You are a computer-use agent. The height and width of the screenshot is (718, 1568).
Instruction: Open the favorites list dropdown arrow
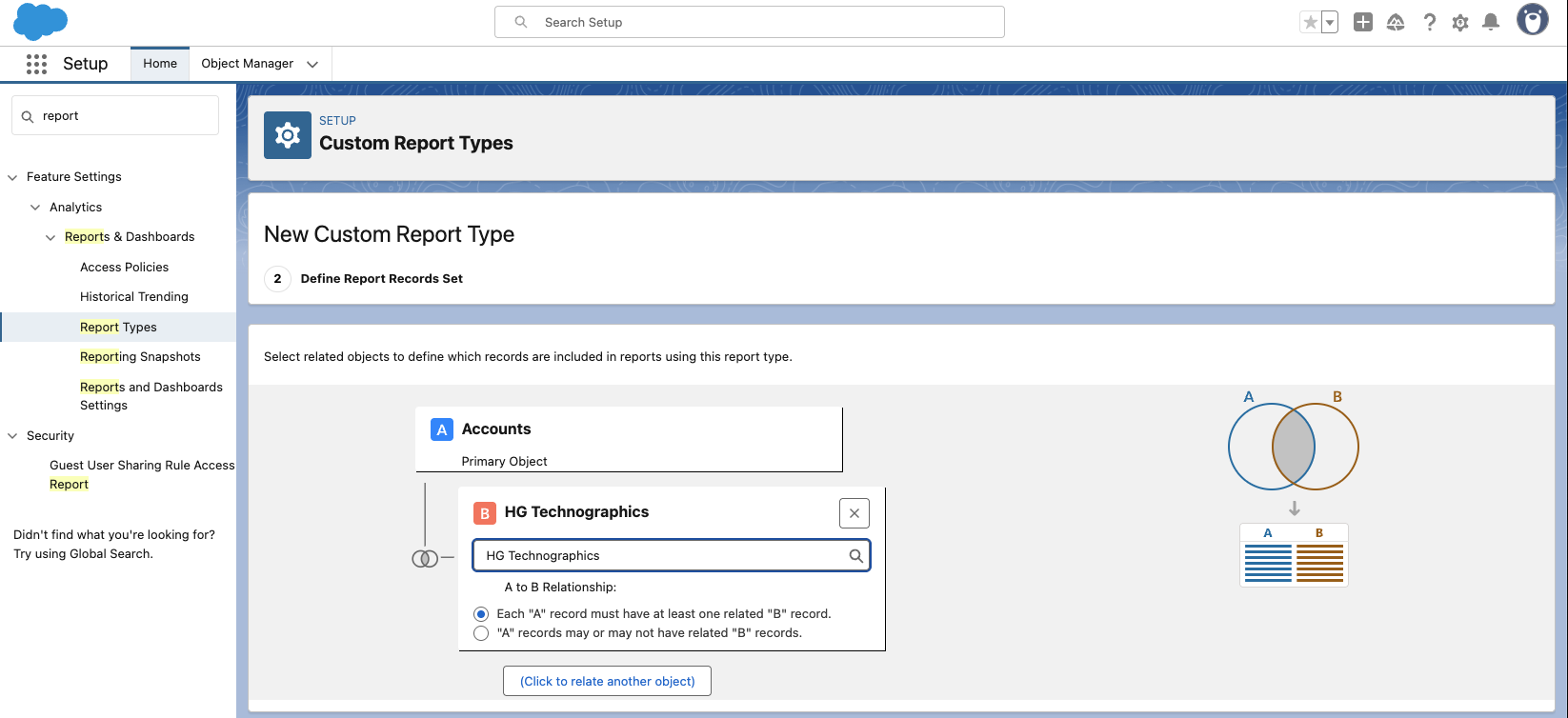1330,22
